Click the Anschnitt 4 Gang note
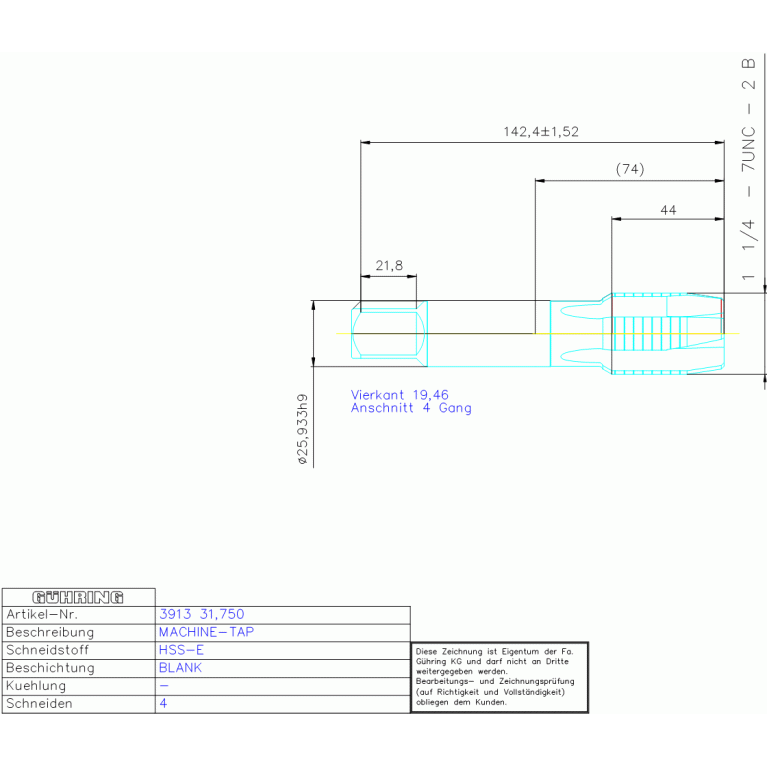 point(411,408)
